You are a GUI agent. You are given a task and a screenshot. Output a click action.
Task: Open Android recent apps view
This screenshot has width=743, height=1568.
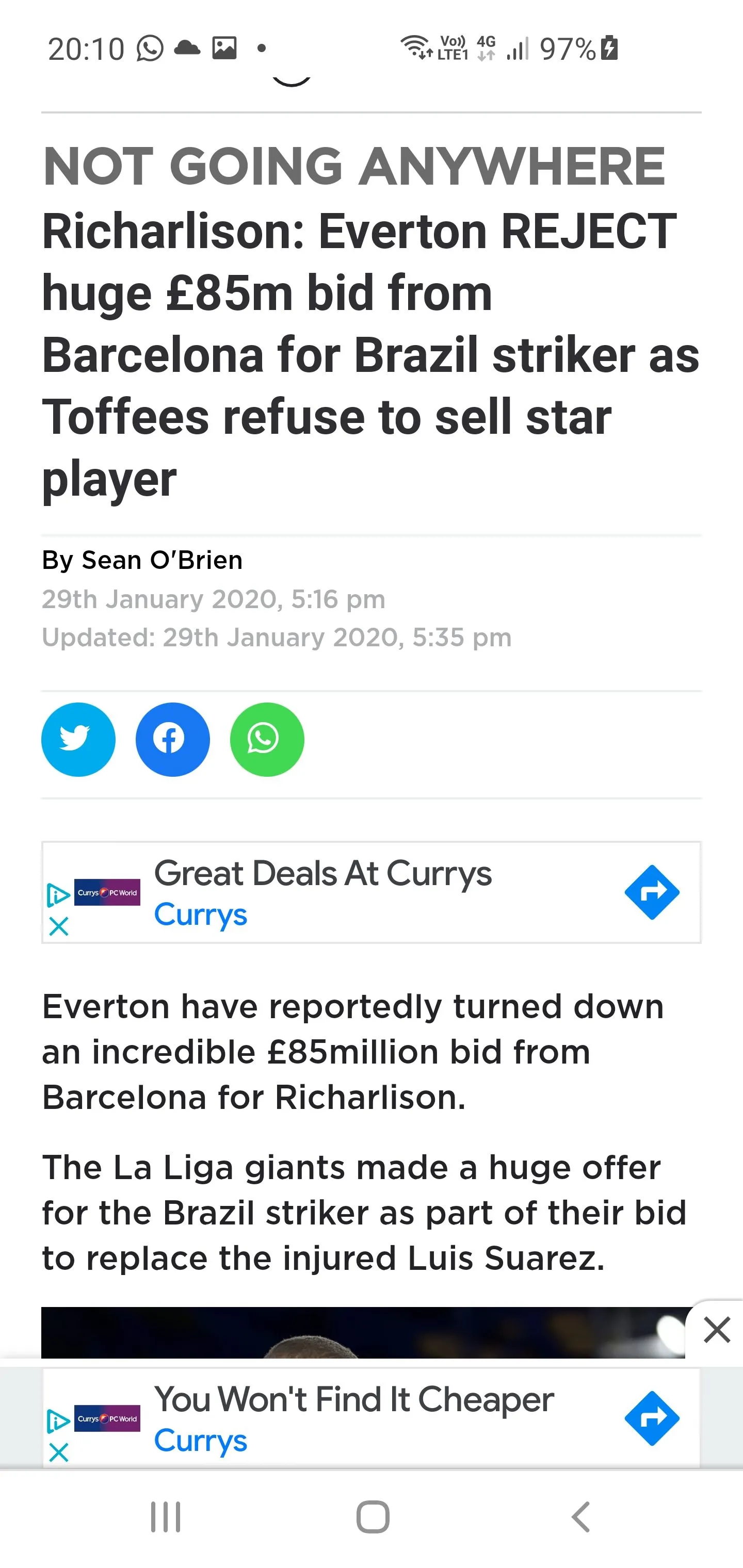click(x=166, y=1516)
